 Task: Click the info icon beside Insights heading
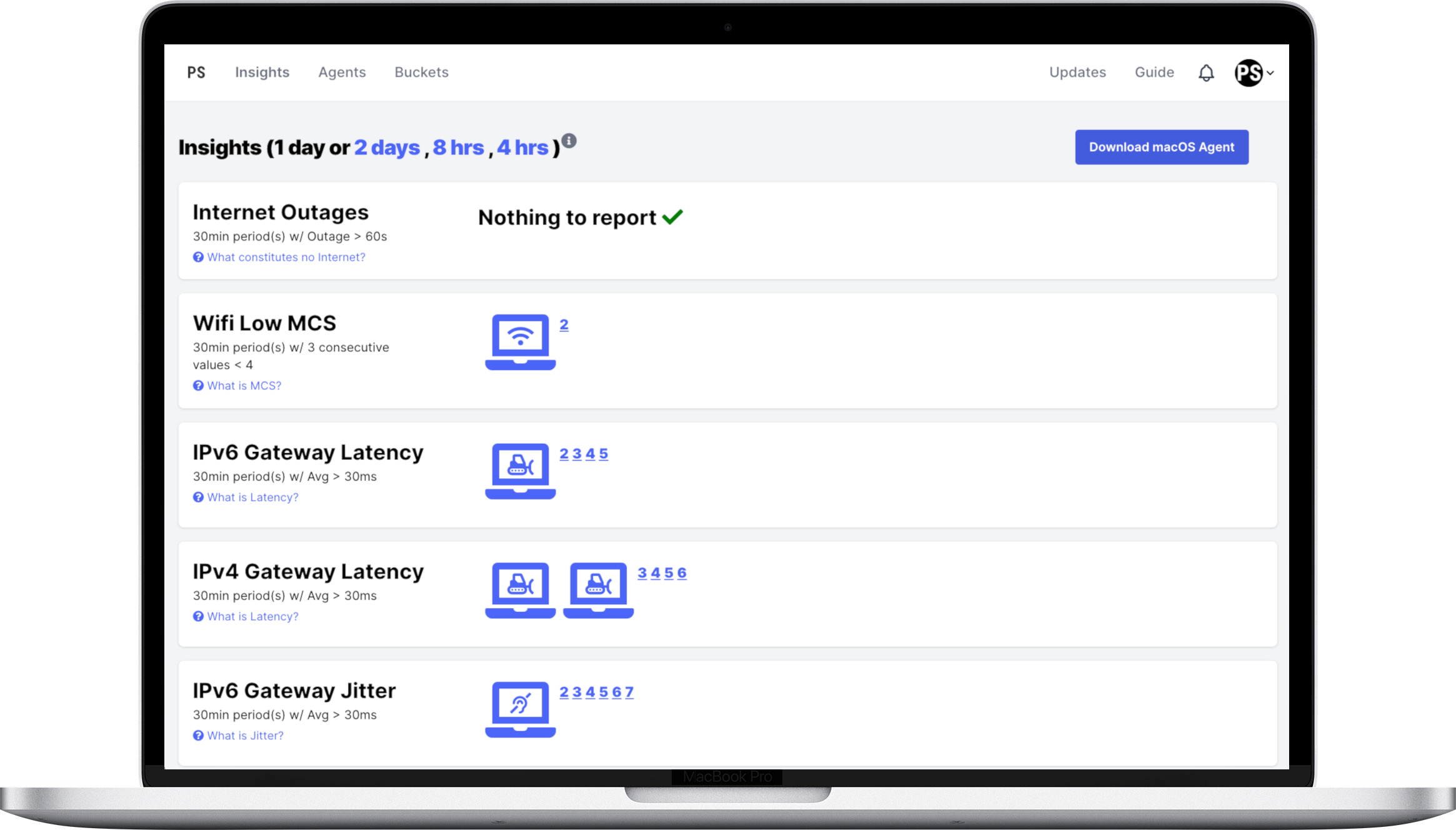point(569,141)
